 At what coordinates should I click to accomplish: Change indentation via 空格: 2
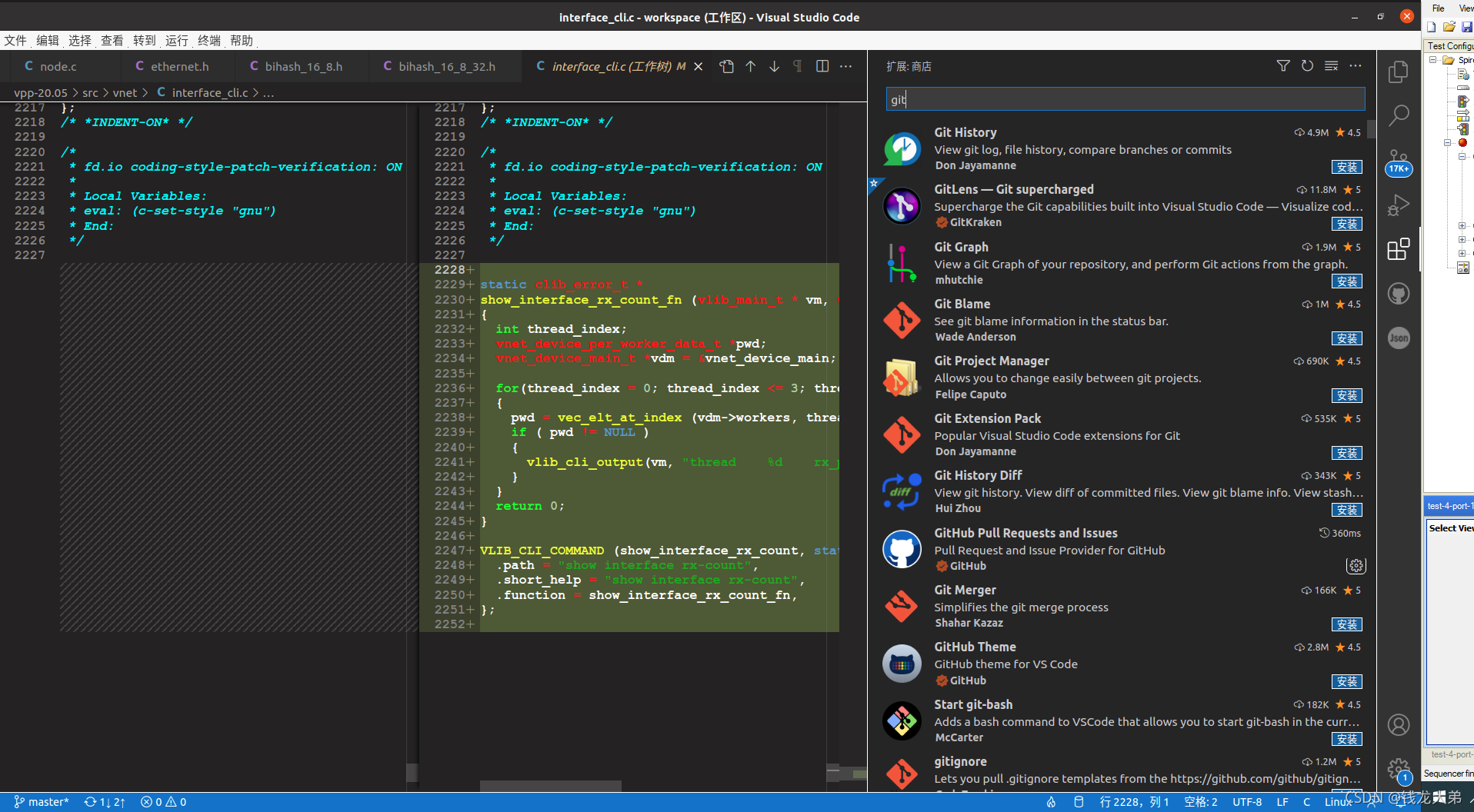tap(1200, 802)
